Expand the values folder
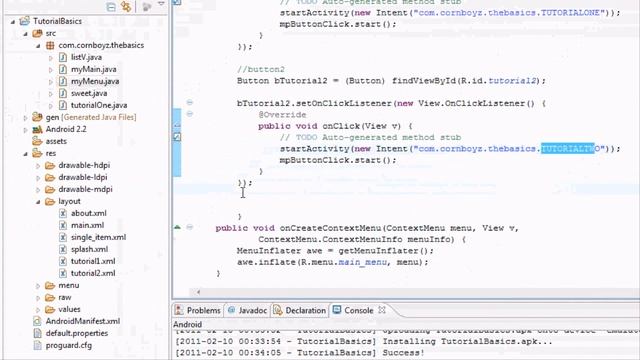This screenshot has height=360, width=640. 38,310
